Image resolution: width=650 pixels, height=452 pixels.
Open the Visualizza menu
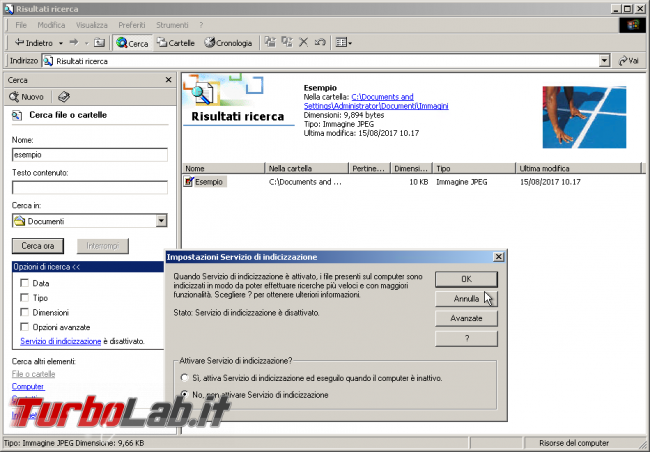tap(92, 25)
